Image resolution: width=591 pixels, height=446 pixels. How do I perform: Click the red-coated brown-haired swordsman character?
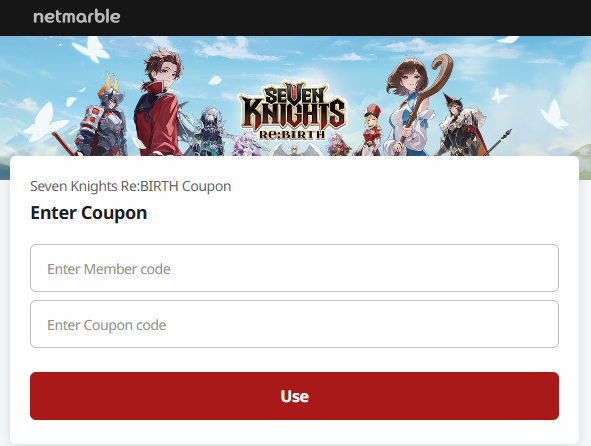coord(158,104)
